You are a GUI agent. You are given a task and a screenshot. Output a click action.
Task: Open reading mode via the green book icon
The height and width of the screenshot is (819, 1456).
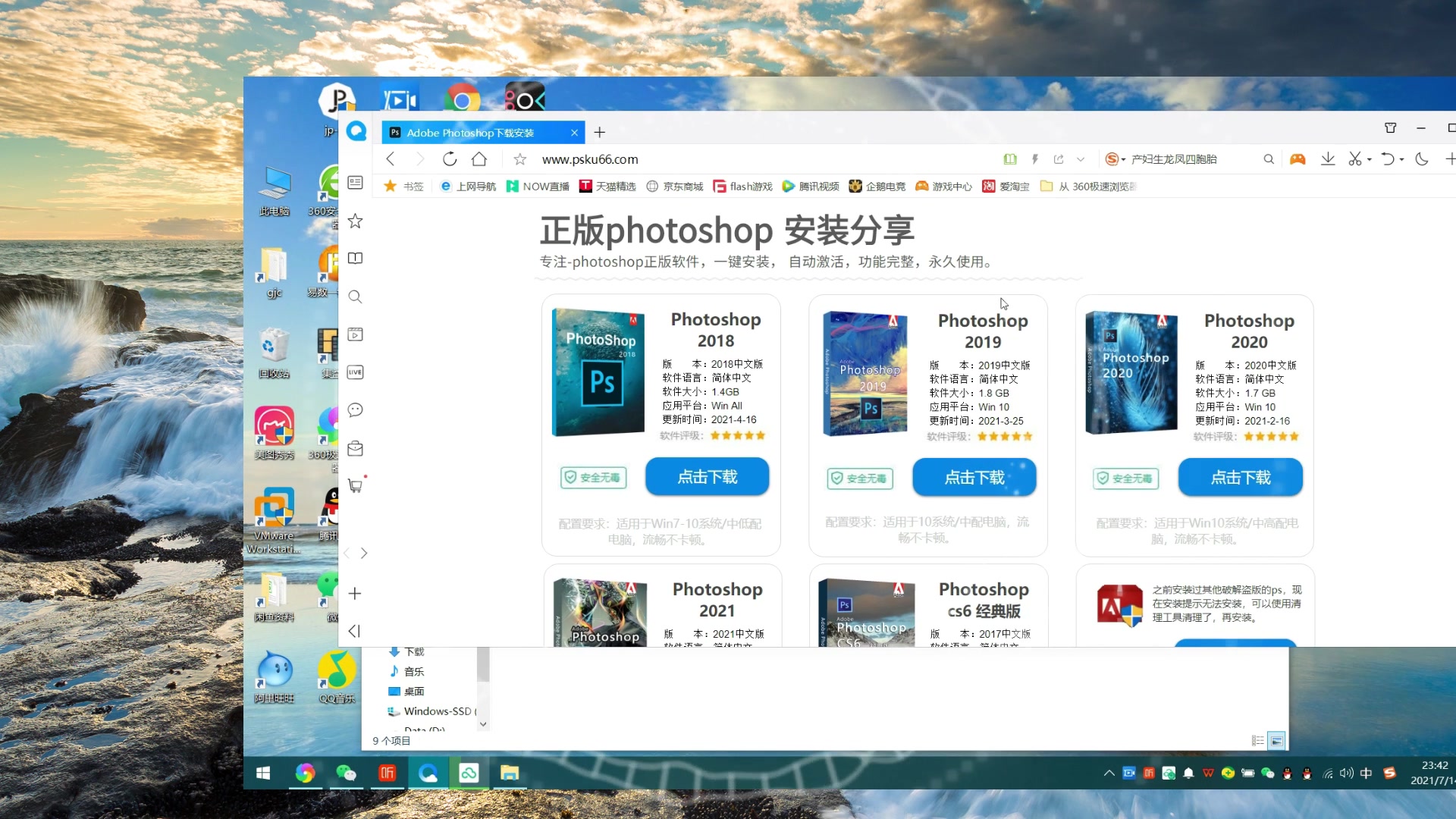click(1010, 159)
